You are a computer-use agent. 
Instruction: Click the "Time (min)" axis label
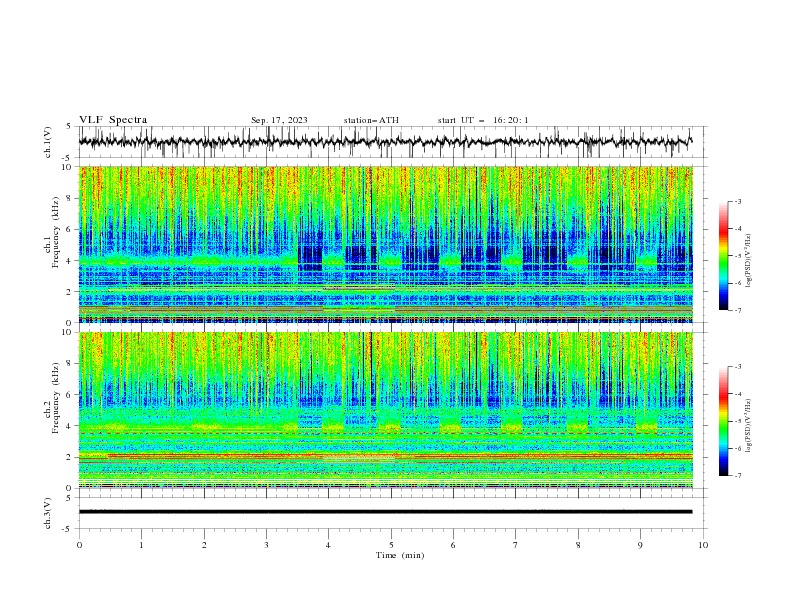pos(400,555)
